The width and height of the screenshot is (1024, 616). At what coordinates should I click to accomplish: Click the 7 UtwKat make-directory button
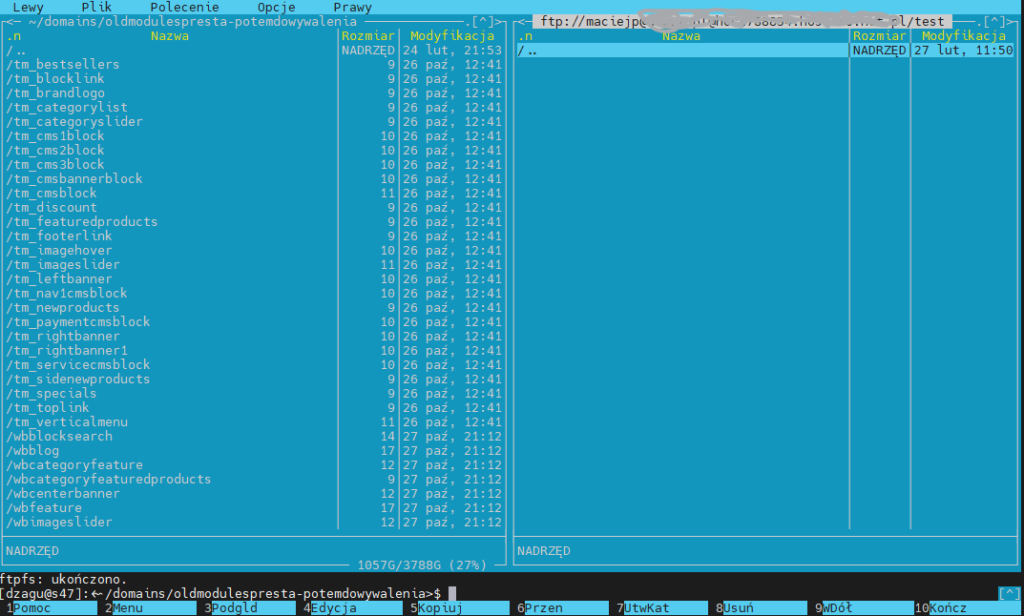pos(662,608)
